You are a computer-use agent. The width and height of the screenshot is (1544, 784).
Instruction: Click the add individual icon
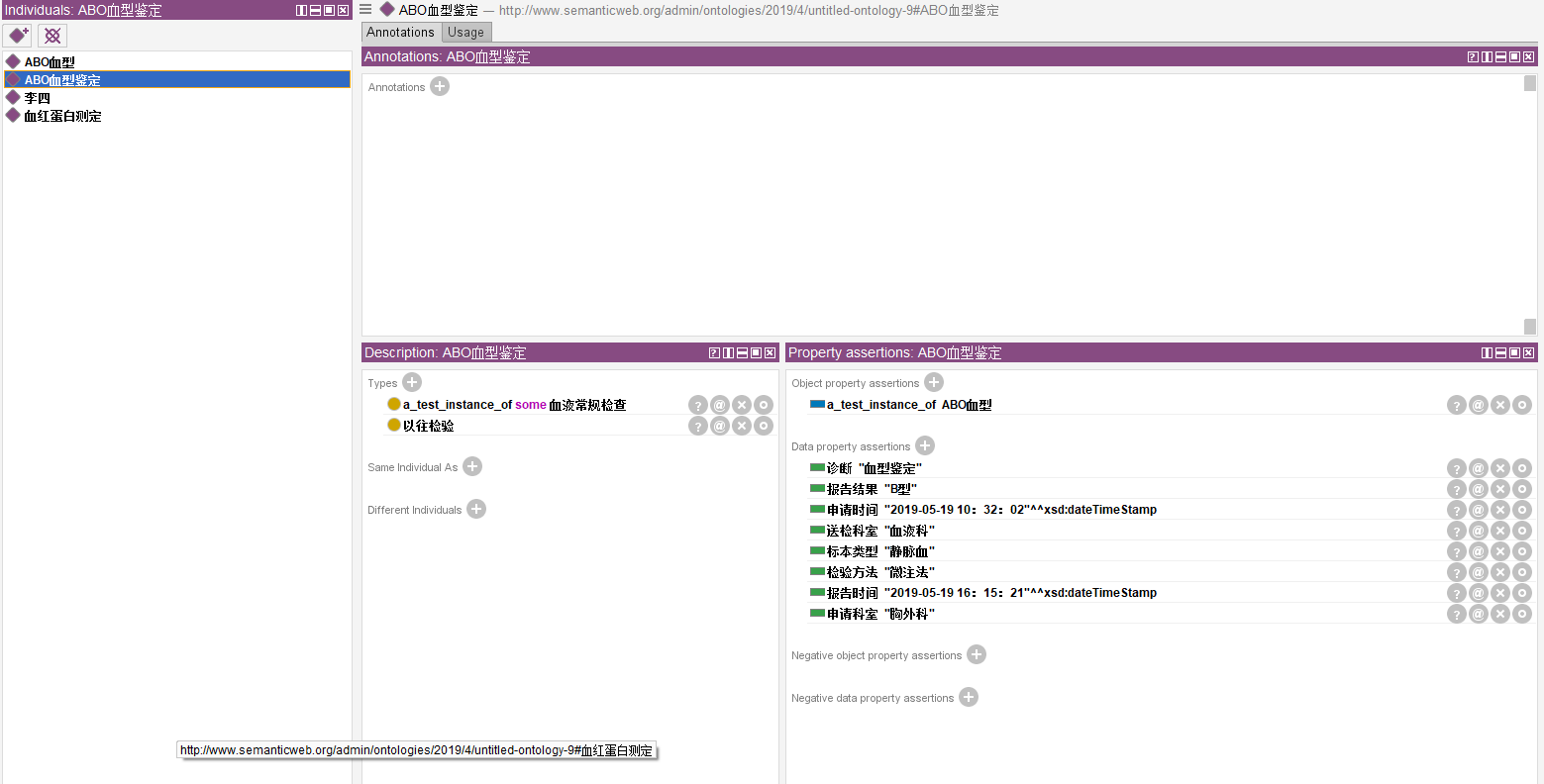[19, 36]
